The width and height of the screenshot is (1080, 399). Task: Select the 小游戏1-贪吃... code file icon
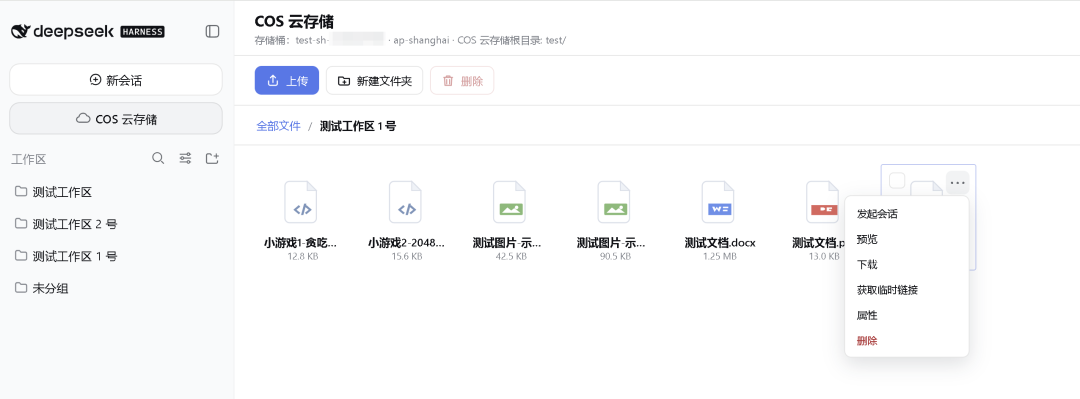301,202
